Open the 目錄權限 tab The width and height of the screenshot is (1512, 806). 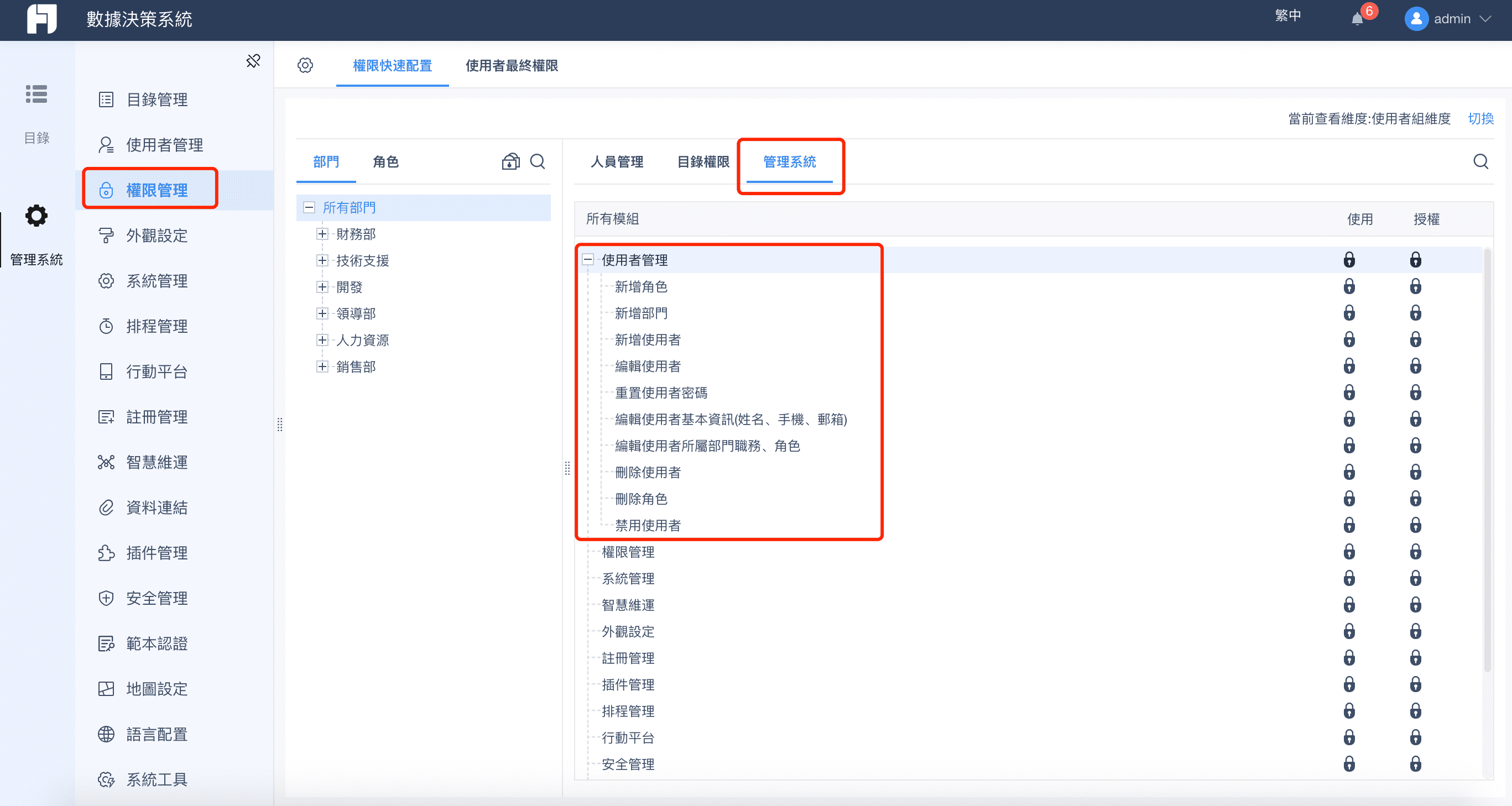pyautogui.click(x=703, y=162)
